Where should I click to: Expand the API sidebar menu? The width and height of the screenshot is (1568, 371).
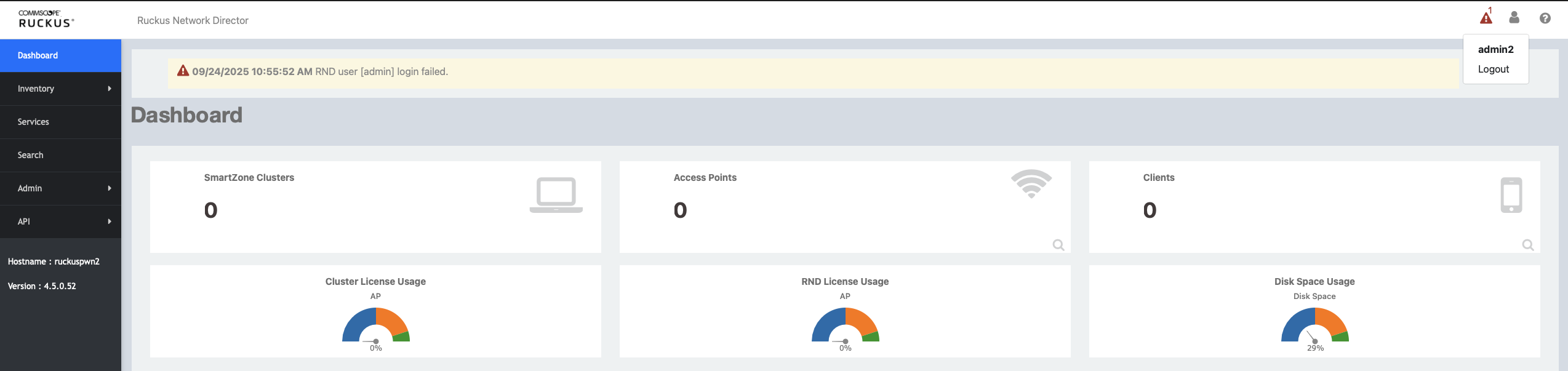tap(60, 221)
